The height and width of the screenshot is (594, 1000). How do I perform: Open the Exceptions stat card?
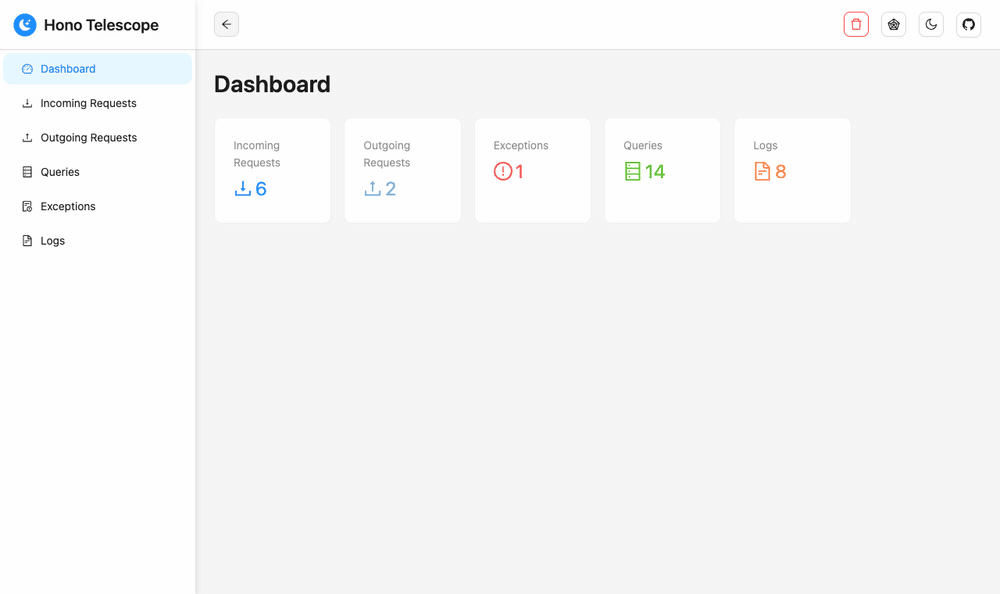(x=533, y=170)
